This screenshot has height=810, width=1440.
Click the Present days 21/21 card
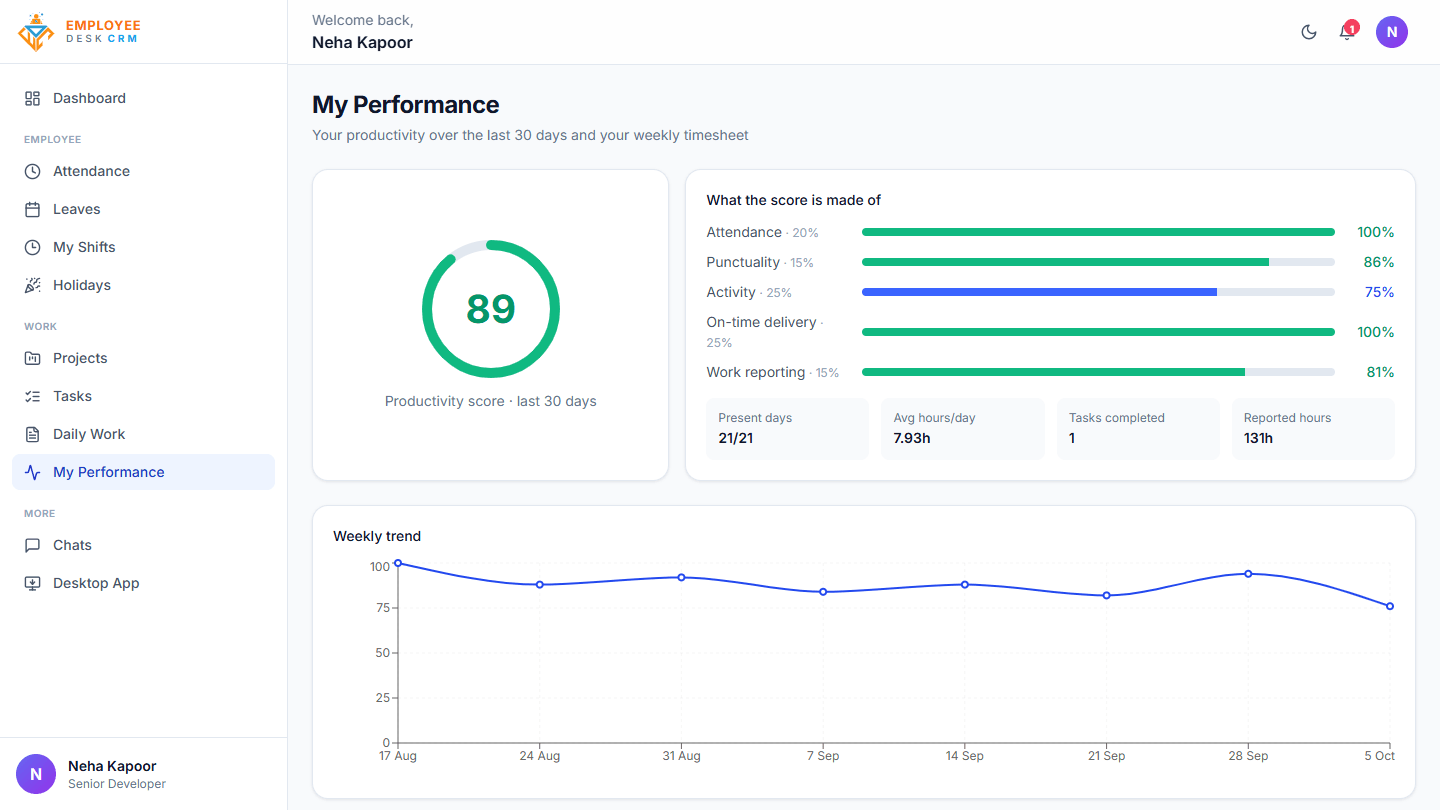click(x=787, y=429)
